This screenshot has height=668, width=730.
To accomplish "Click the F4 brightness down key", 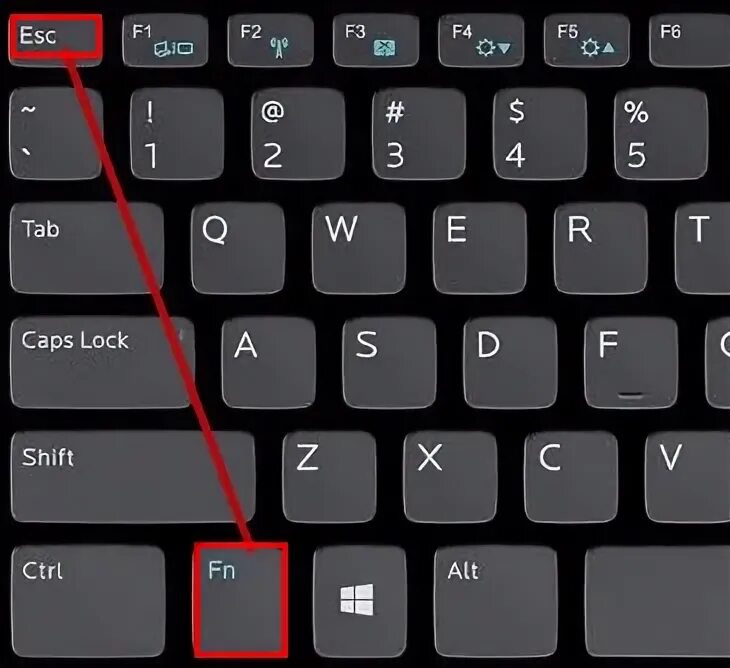I will point(481,40).
